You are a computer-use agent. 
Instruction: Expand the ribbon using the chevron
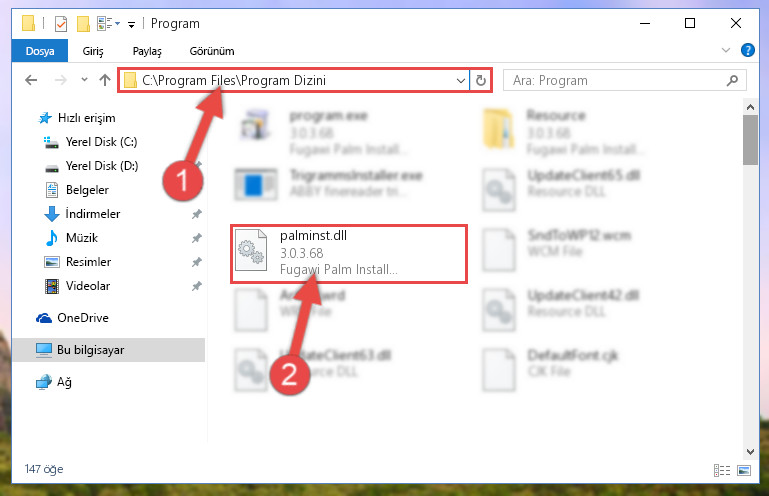click(726, 50)
